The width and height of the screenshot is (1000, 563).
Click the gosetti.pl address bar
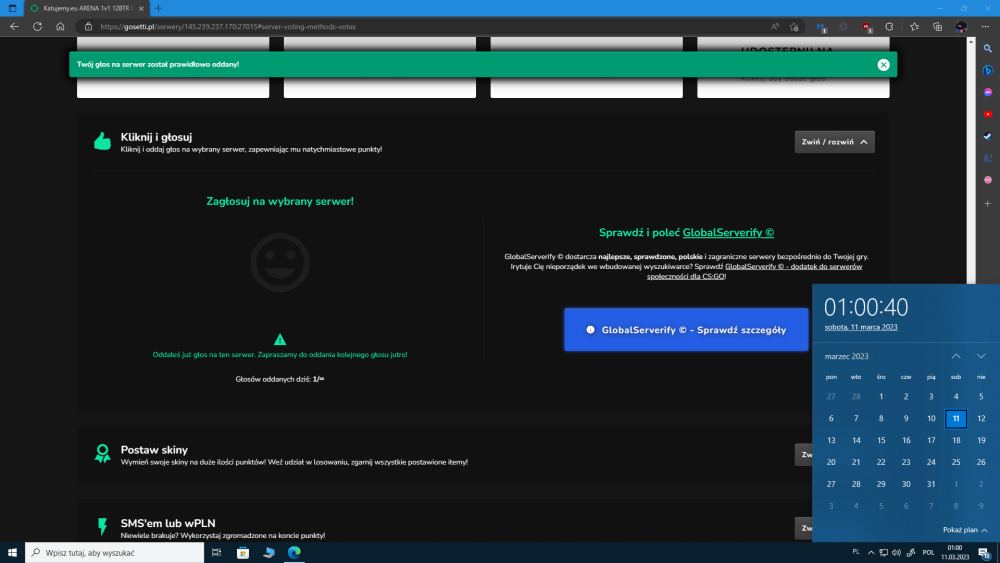421,27
